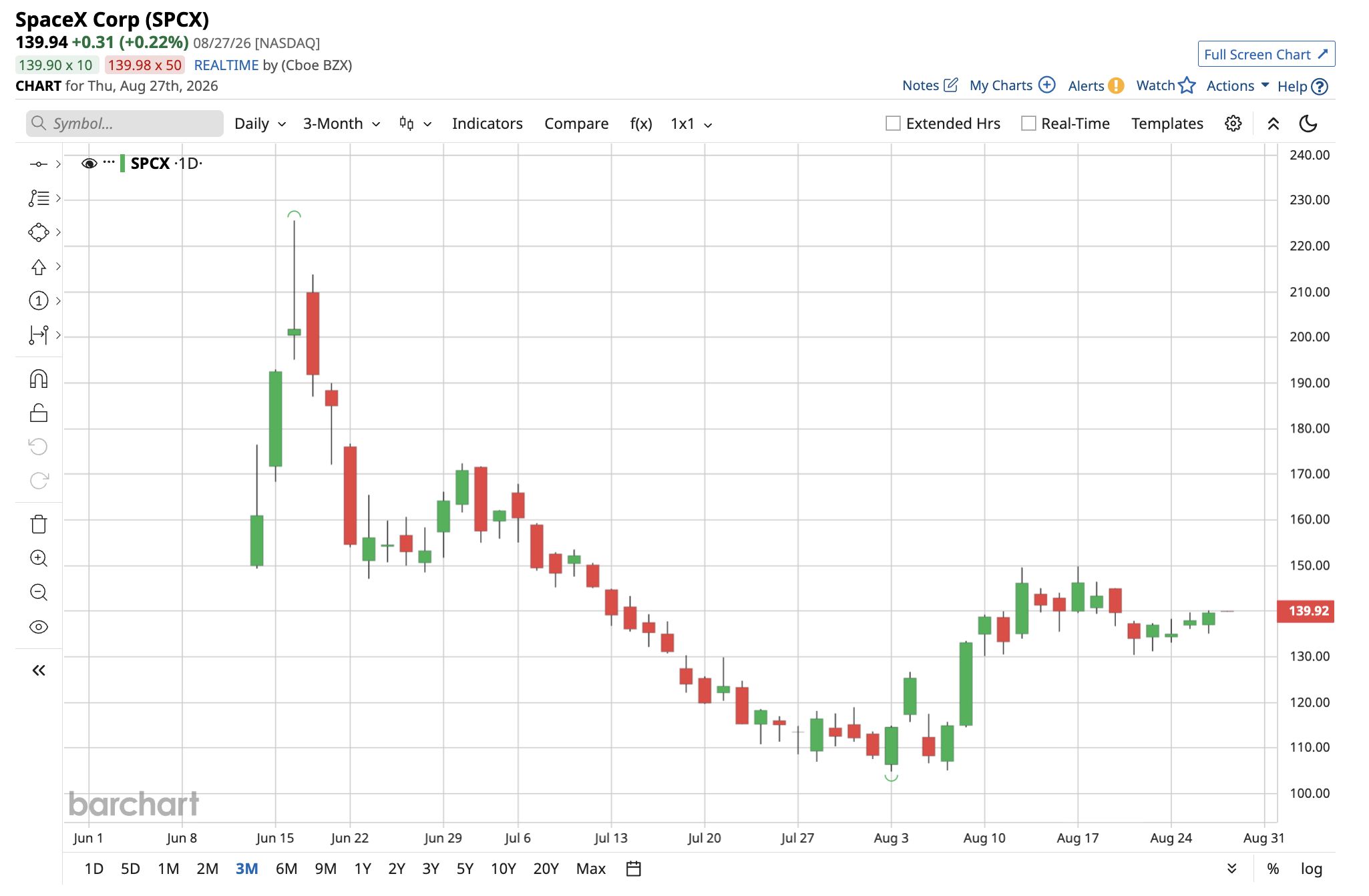Open Notes editor link
This screenshot has height=896, width=1369.
pyautogui.click(x=930, y=85)
